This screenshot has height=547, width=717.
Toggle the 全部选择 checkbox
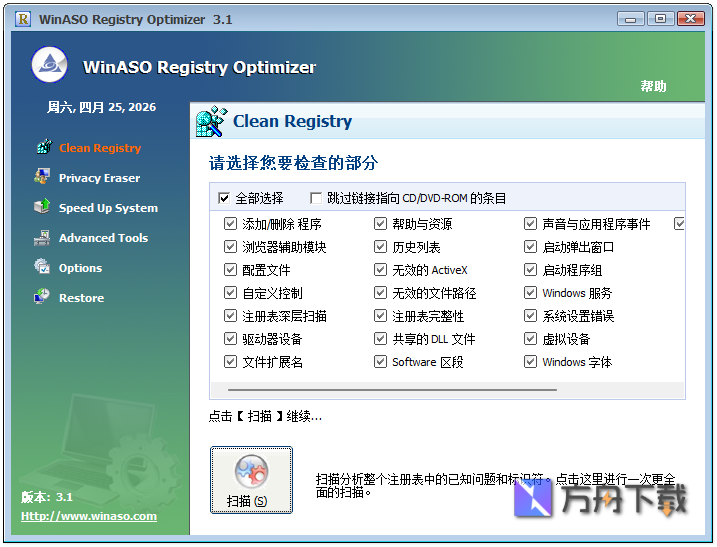coord(224,198)
